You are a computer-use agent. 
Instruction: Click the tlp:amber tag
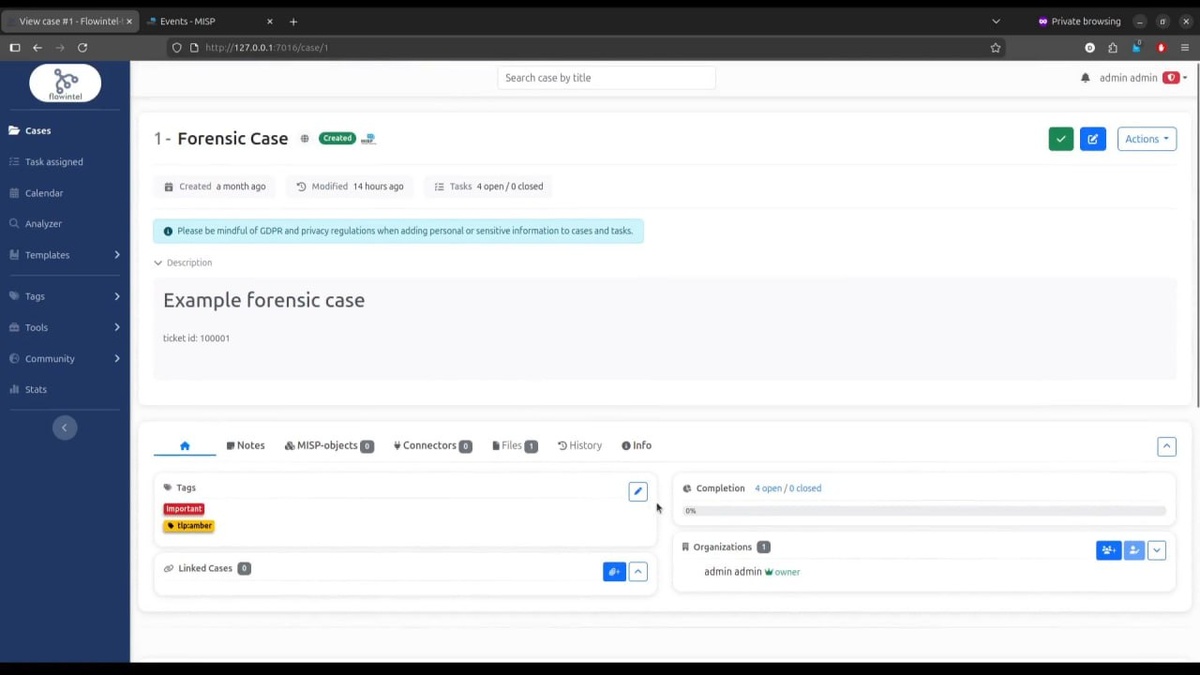pos(189,525)
